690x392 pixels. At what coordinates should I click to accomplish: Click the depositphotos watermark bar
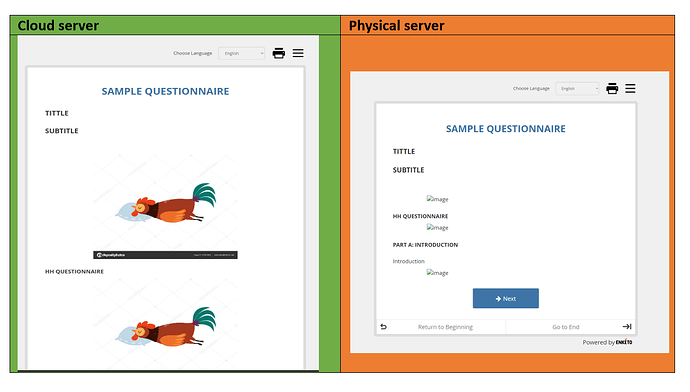coord(165,255)
